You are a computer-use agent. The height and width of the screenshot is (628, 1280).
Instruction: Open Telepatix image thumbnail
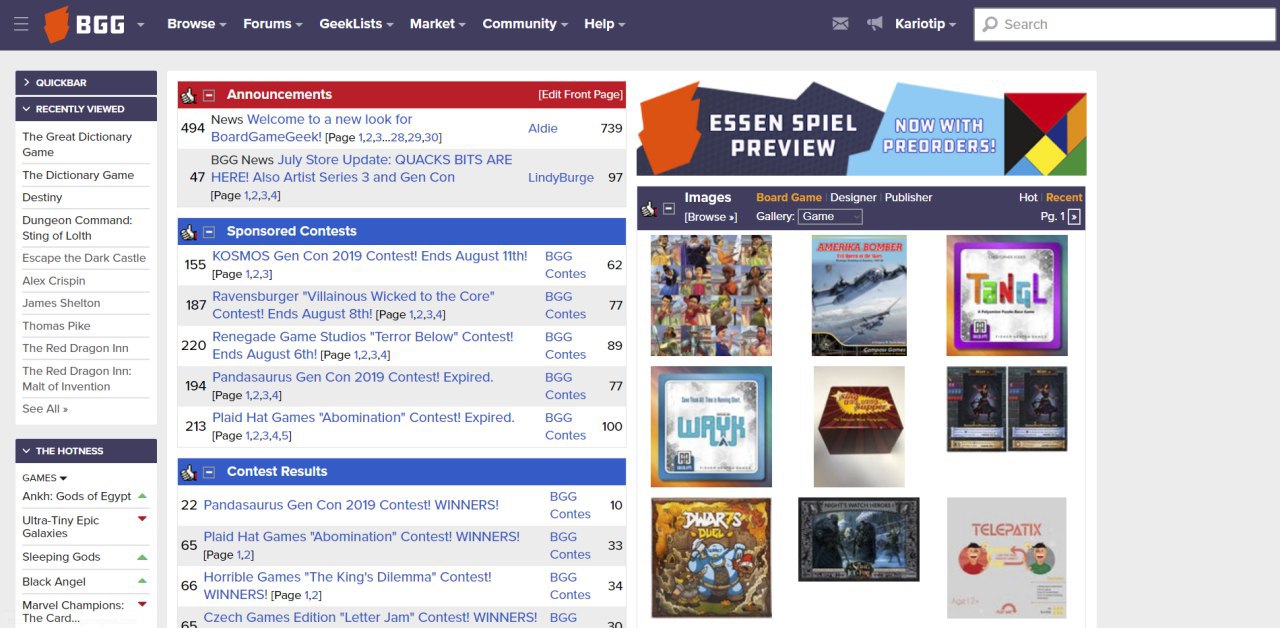[x=1007, y=558]
